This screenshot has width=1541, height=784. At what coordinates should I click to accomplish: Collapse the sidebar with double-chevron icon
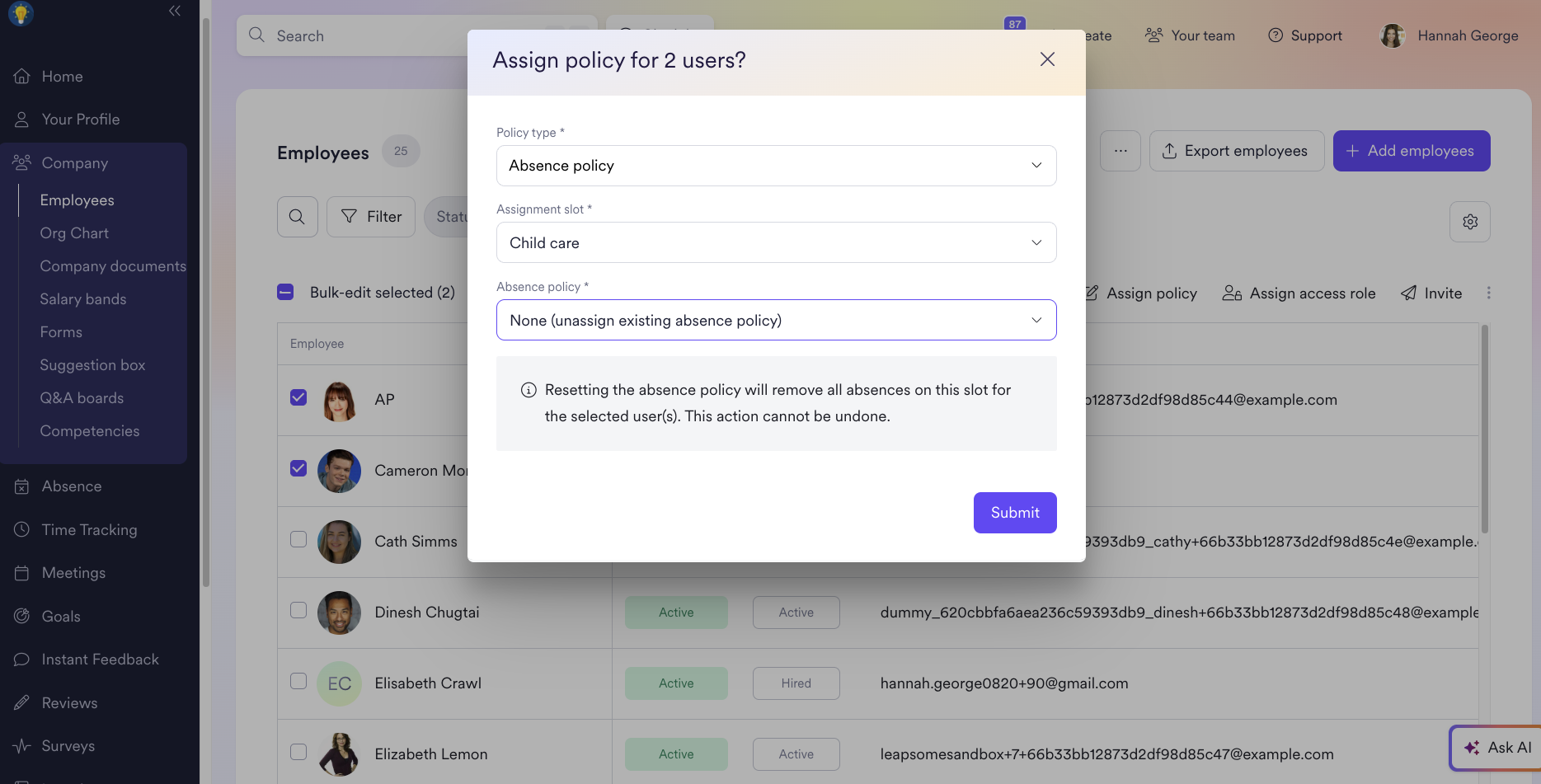(x=175, y=11)
